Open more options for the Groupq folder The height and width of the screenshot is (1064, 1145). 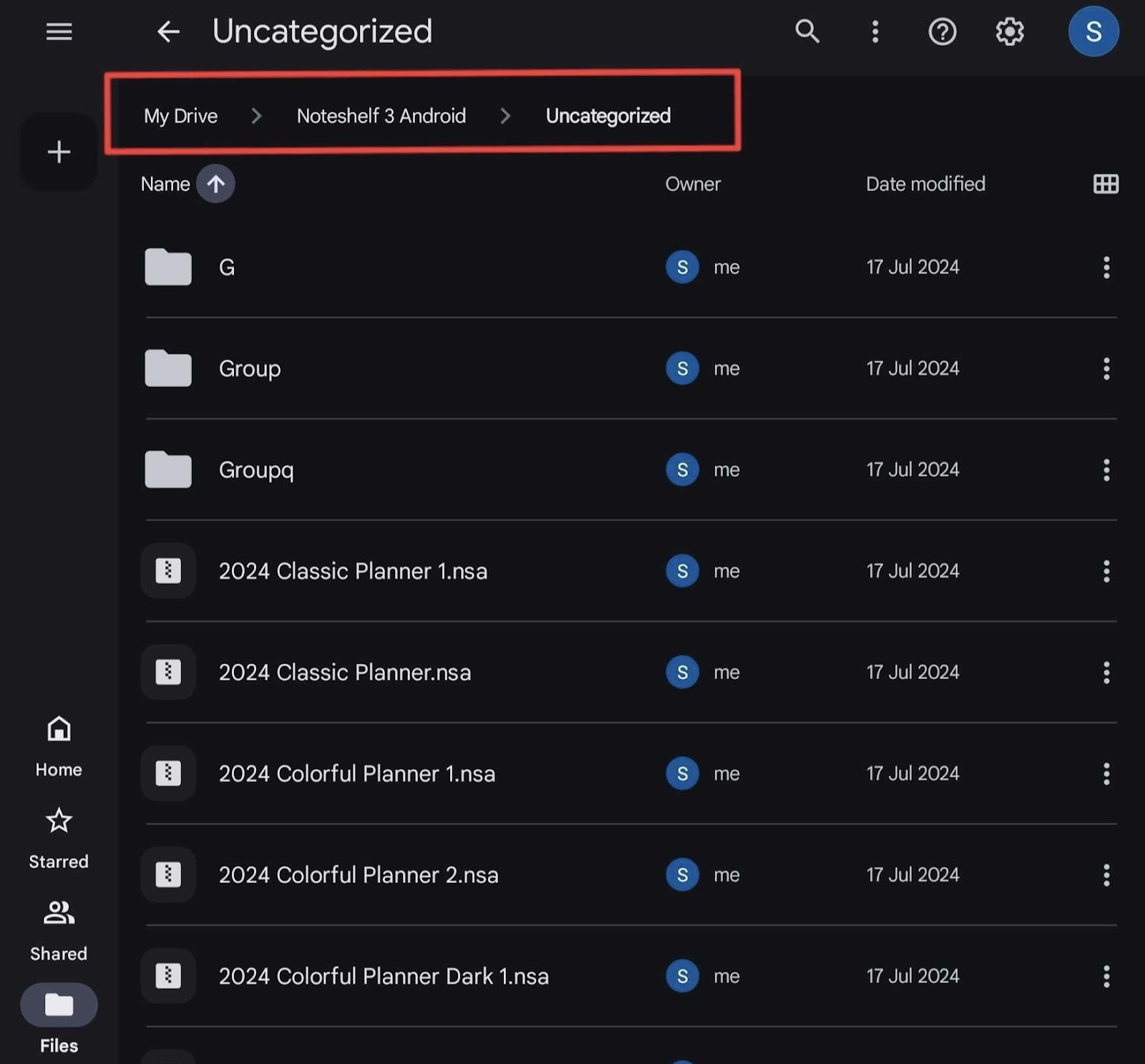coord(1106,469)
